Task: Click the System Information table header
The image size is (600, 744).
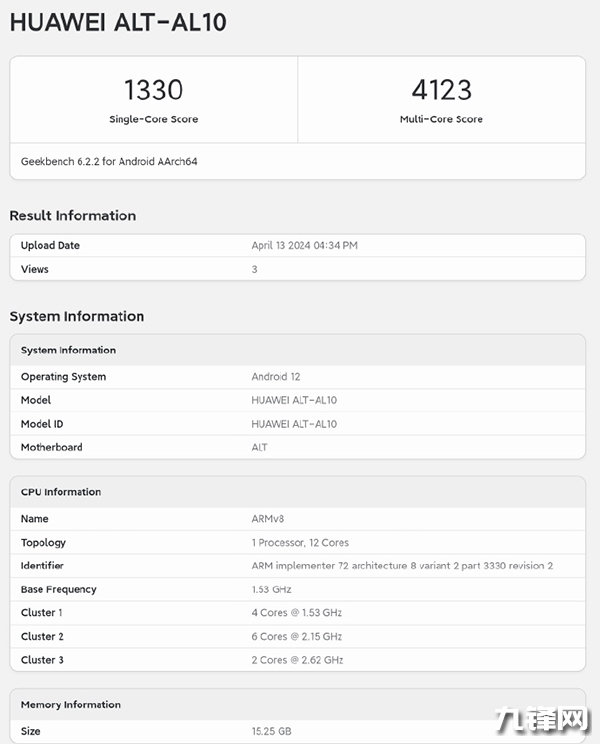Action: coord(68,350)
